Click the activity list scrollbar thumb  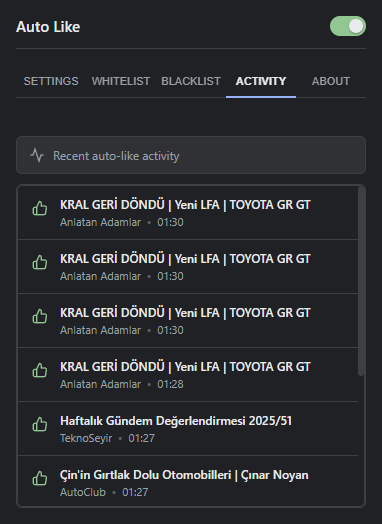coord(361,281)
